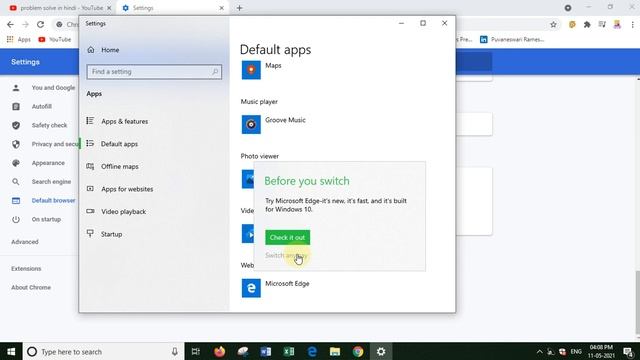Viewport: 640px width, 360px height.
Task: Open Task View from the taskbar
Action: [196, 351]
